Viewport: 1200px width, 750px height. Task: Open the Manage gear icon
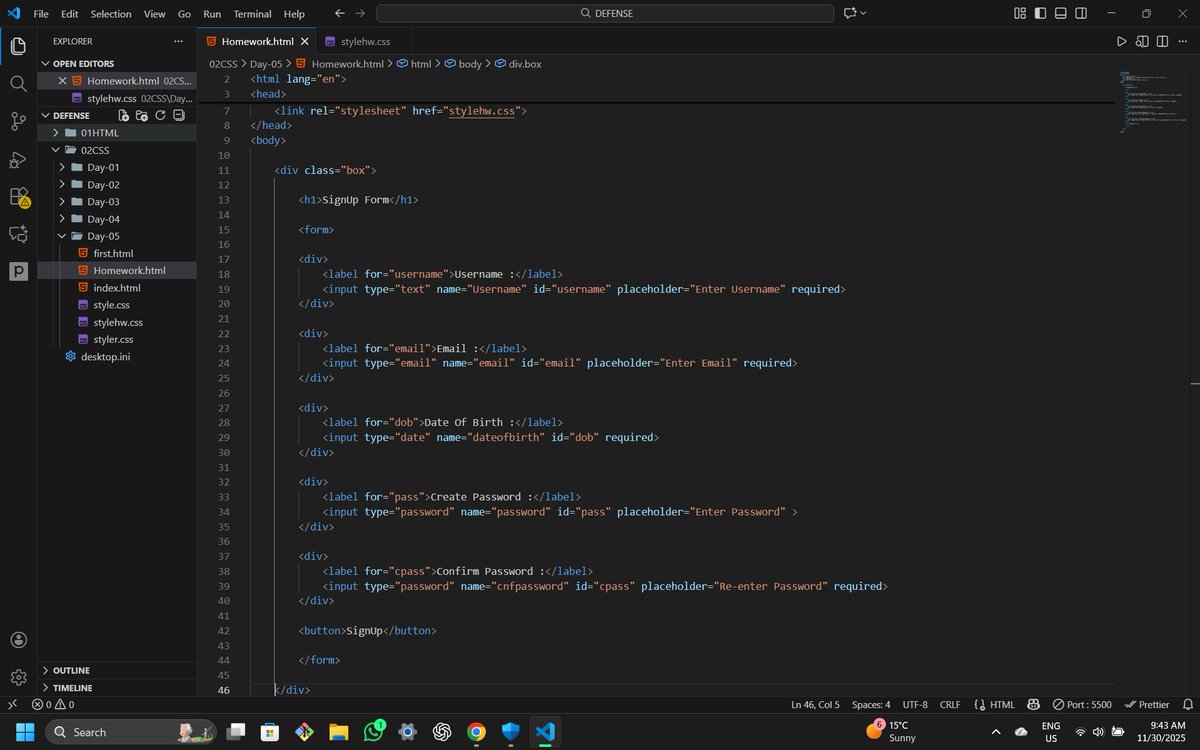pos(18,677)
